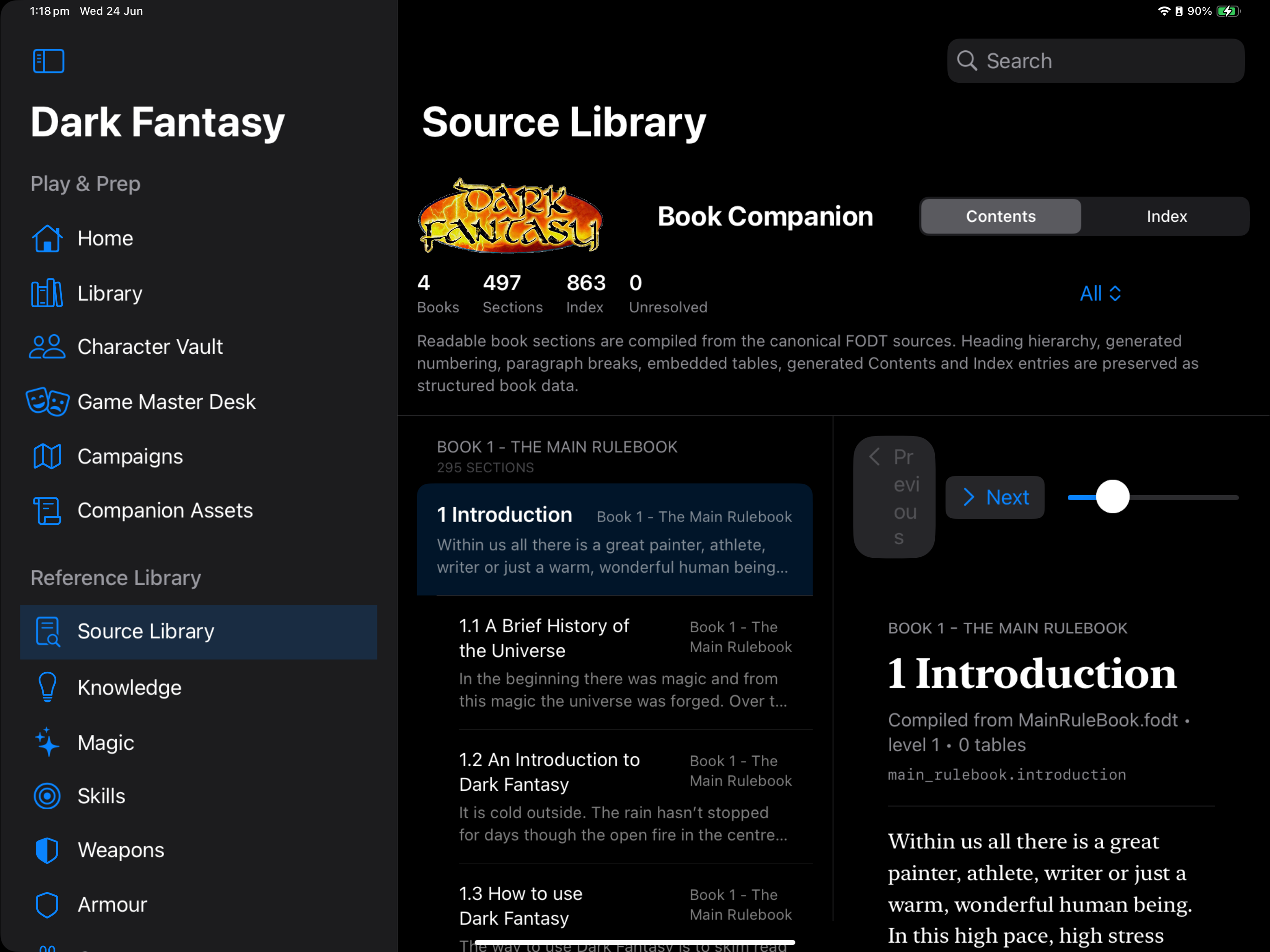Select Source Library in the sidebar

pyautogui.click(x=198, y=632)
